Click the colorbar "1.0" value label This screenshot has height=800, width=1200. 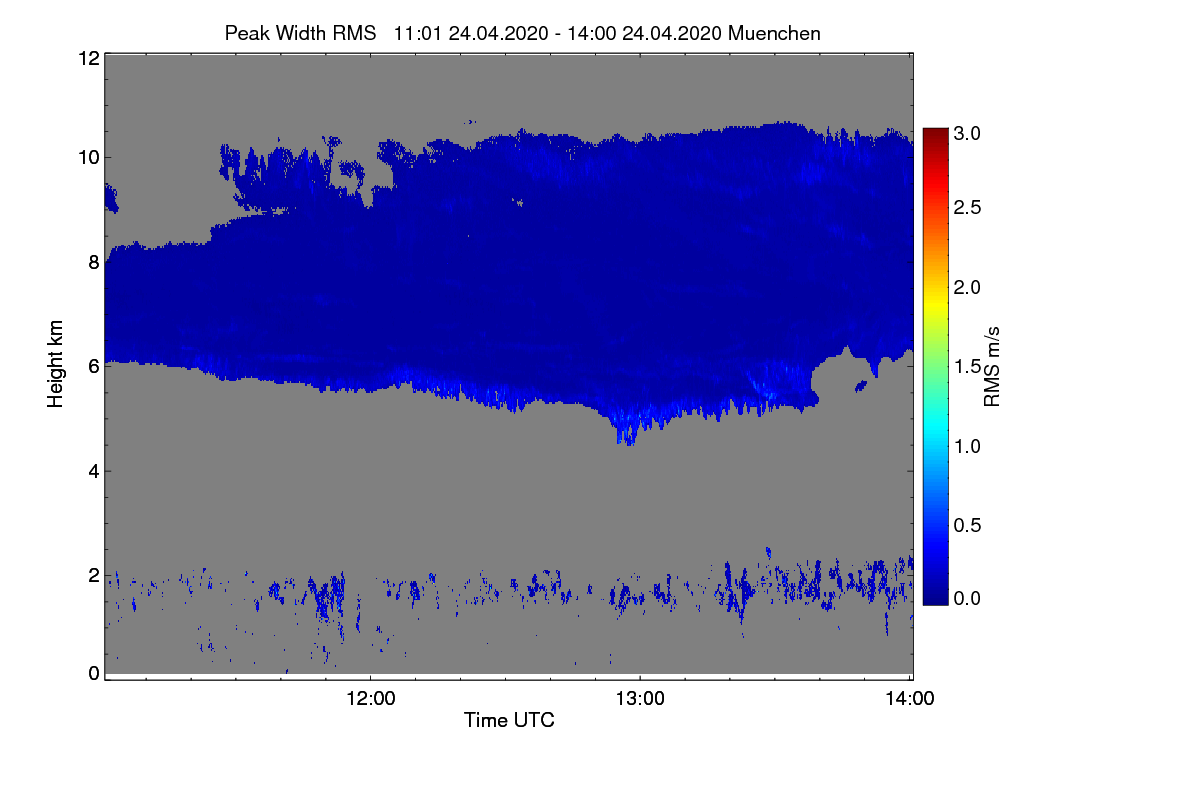(x=966, y=445)
